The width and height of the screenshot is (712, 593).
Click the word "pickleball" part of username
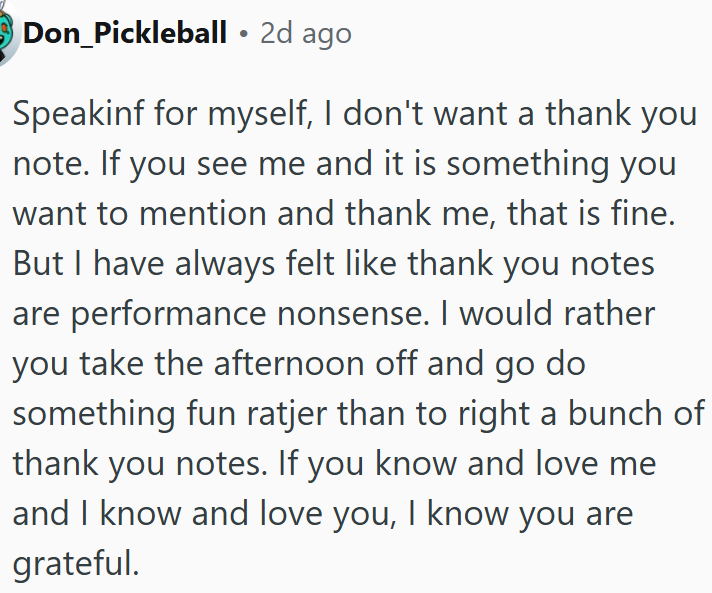click(x=170, y=34)
